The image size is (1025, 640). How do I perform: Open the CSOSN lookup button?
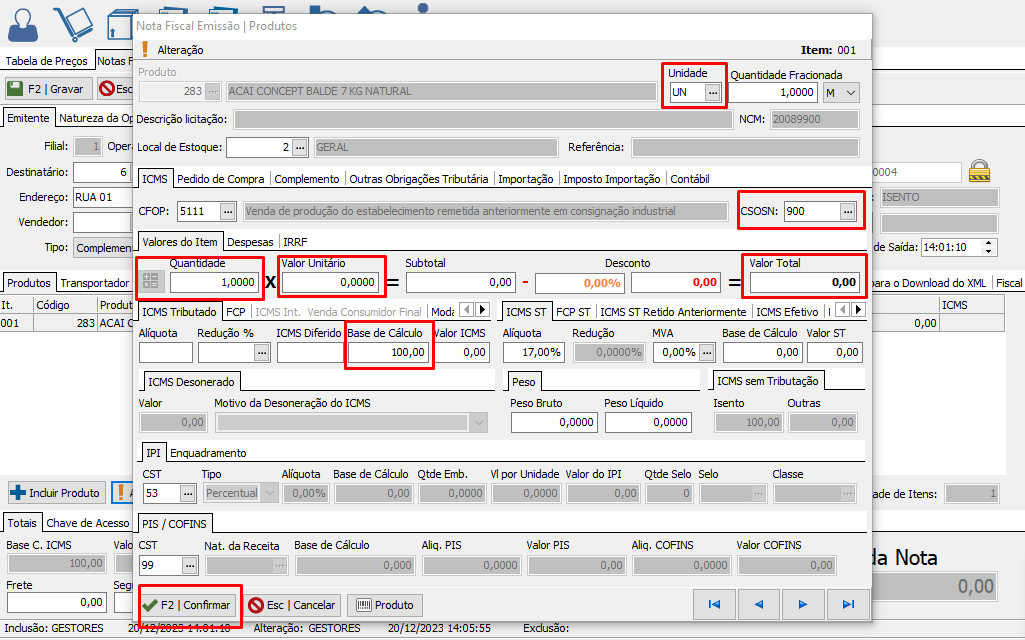click(x=848, y=211)
